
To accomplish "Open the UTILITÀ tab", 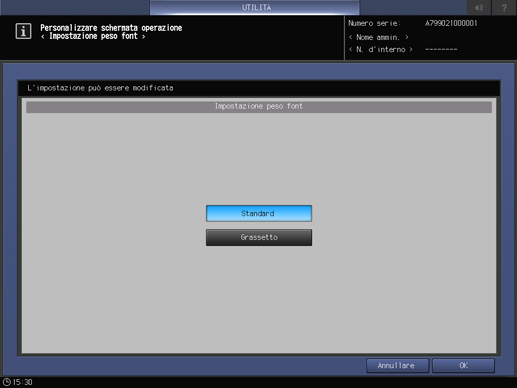I will pyautogui.click(x=255, y=7).
